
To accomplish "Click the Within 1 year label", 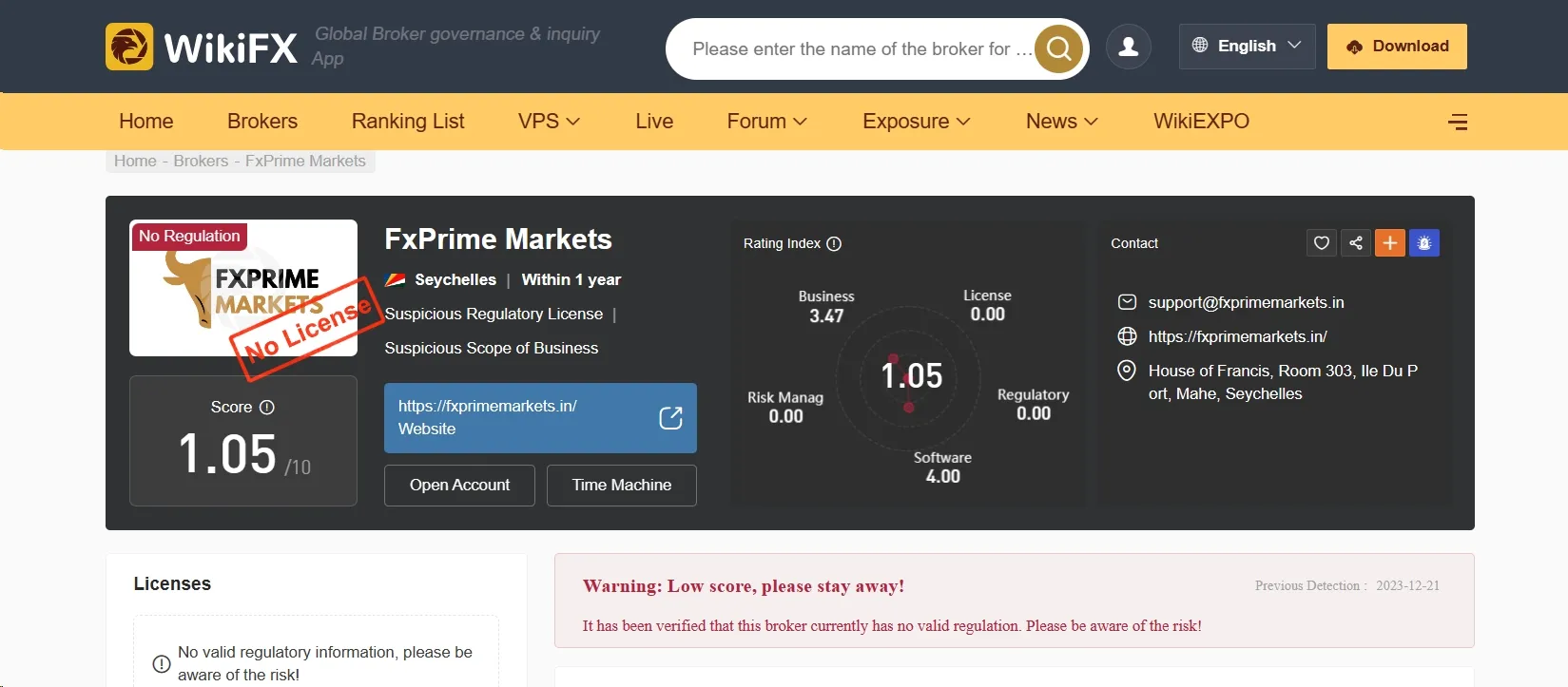I will (x=571, y=279).
